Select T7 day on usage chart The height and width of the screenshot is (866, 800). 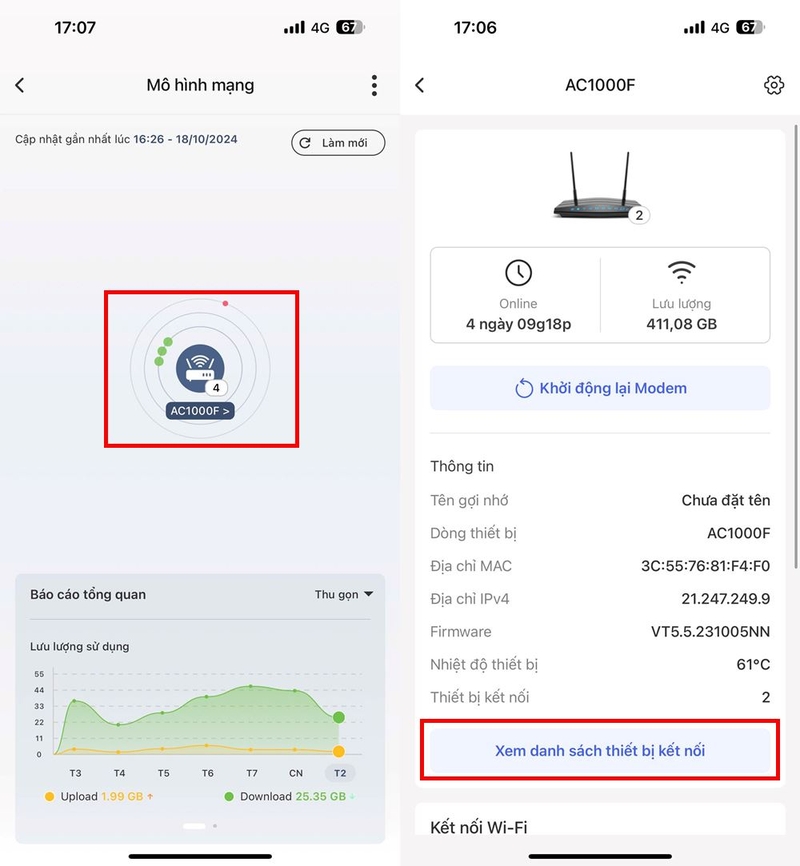point(252,773)
